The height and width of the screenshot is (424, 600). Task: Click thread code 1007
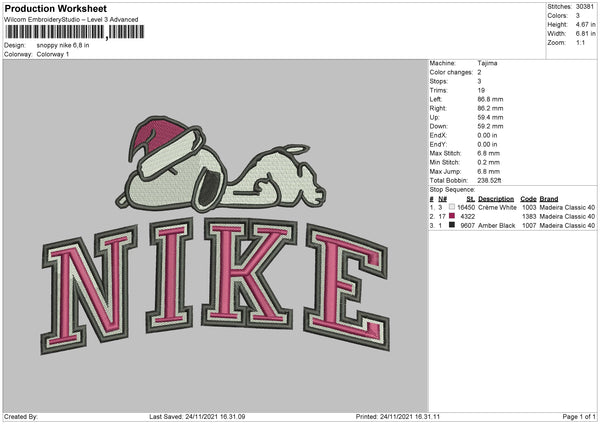(x=529, y=225)
